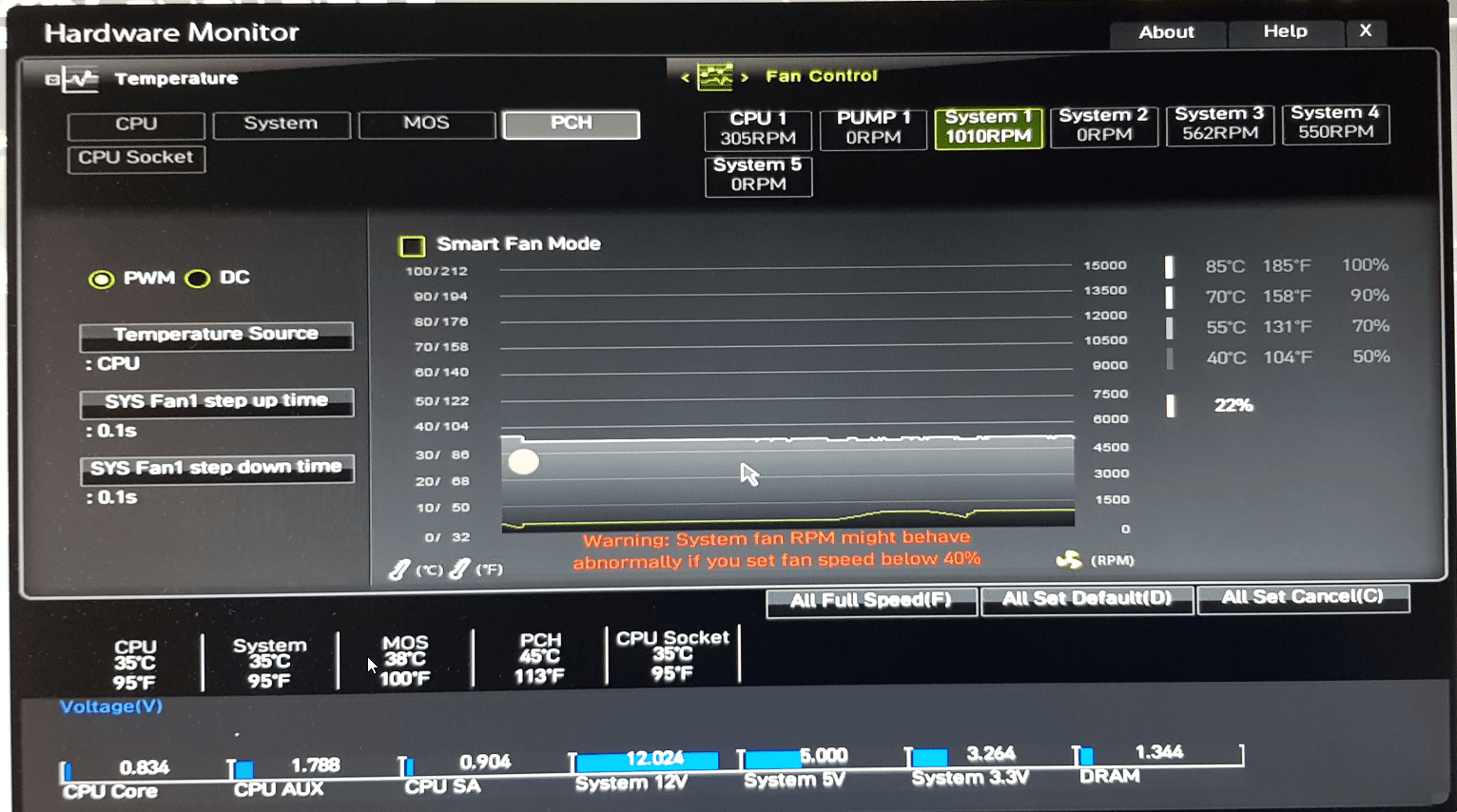Click the 15000 RPM axis label
The height and width of the screenshot is (812, 1457).
(x=1105, y=265)
